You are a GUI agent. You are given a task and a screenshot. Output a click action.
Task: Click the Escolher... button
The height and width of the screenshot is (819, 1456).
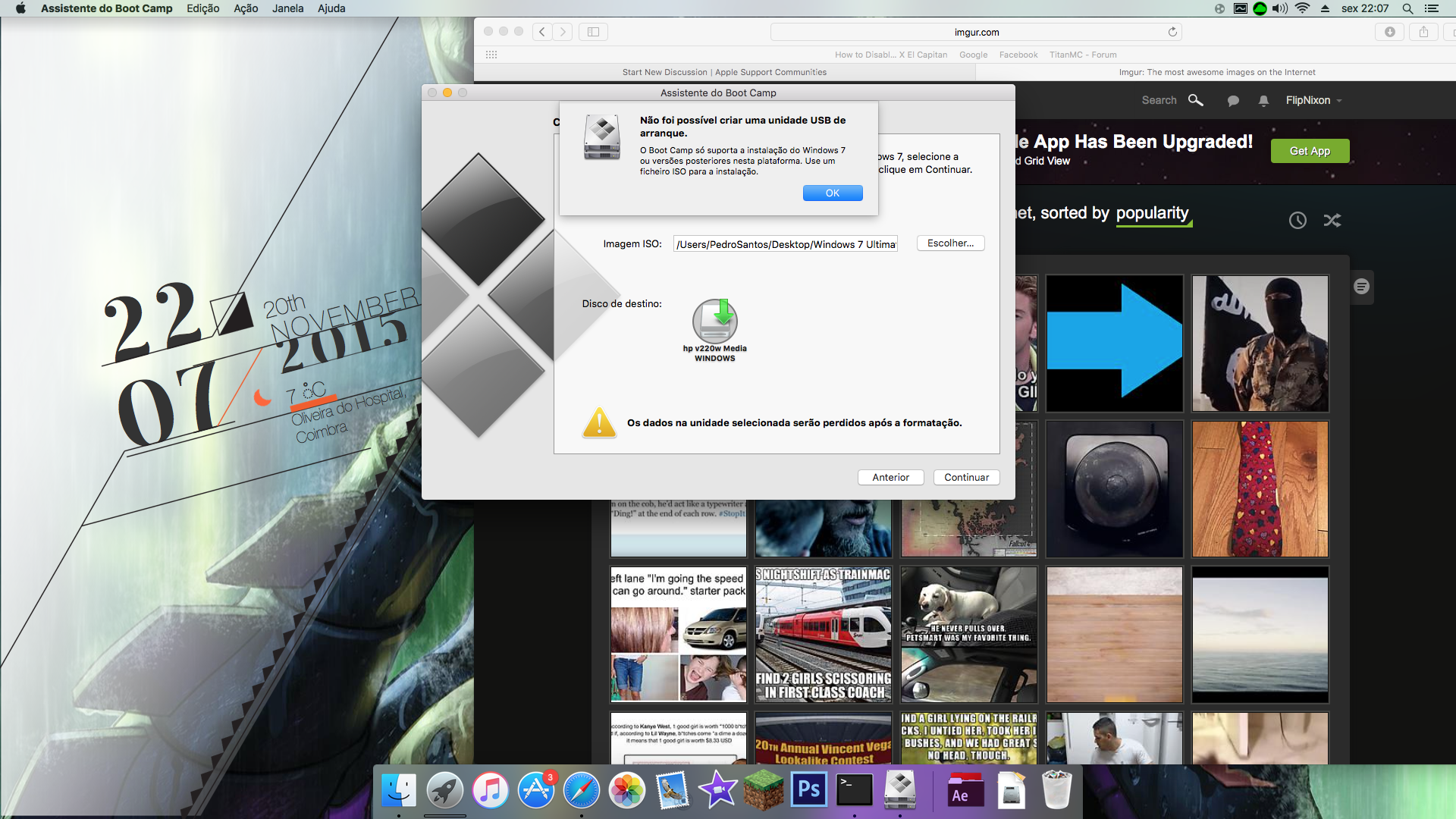coord(950,243)
